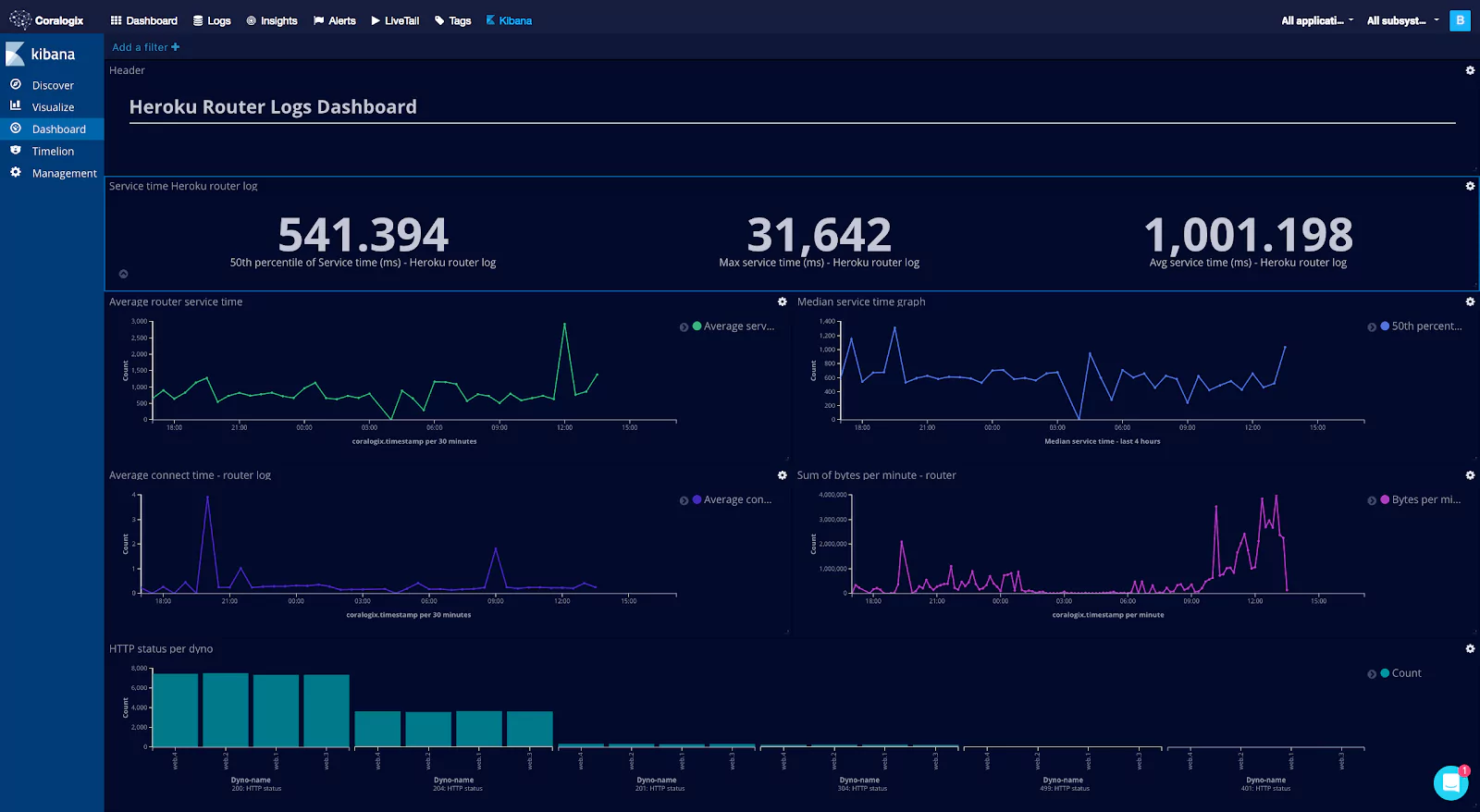Click the 1,001.198 avg service time value
Viewport: 1480px width, 812px height.
click(1248, 235)
